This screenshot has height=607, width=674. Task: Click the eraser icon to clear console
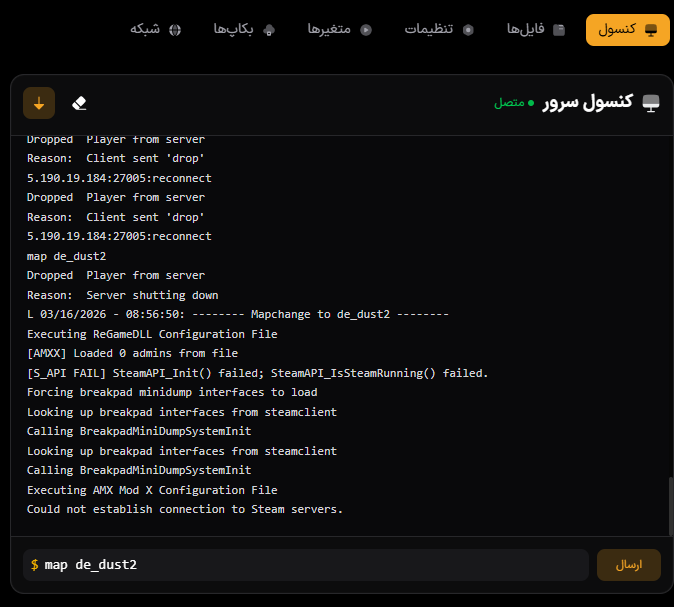(79, 103)
